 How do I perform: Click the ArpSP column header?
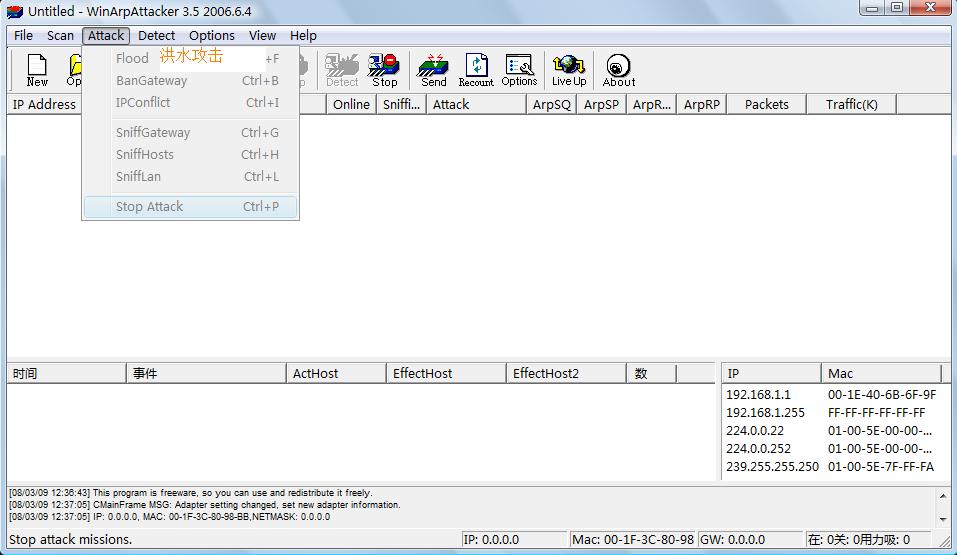(x=601, y=104)
